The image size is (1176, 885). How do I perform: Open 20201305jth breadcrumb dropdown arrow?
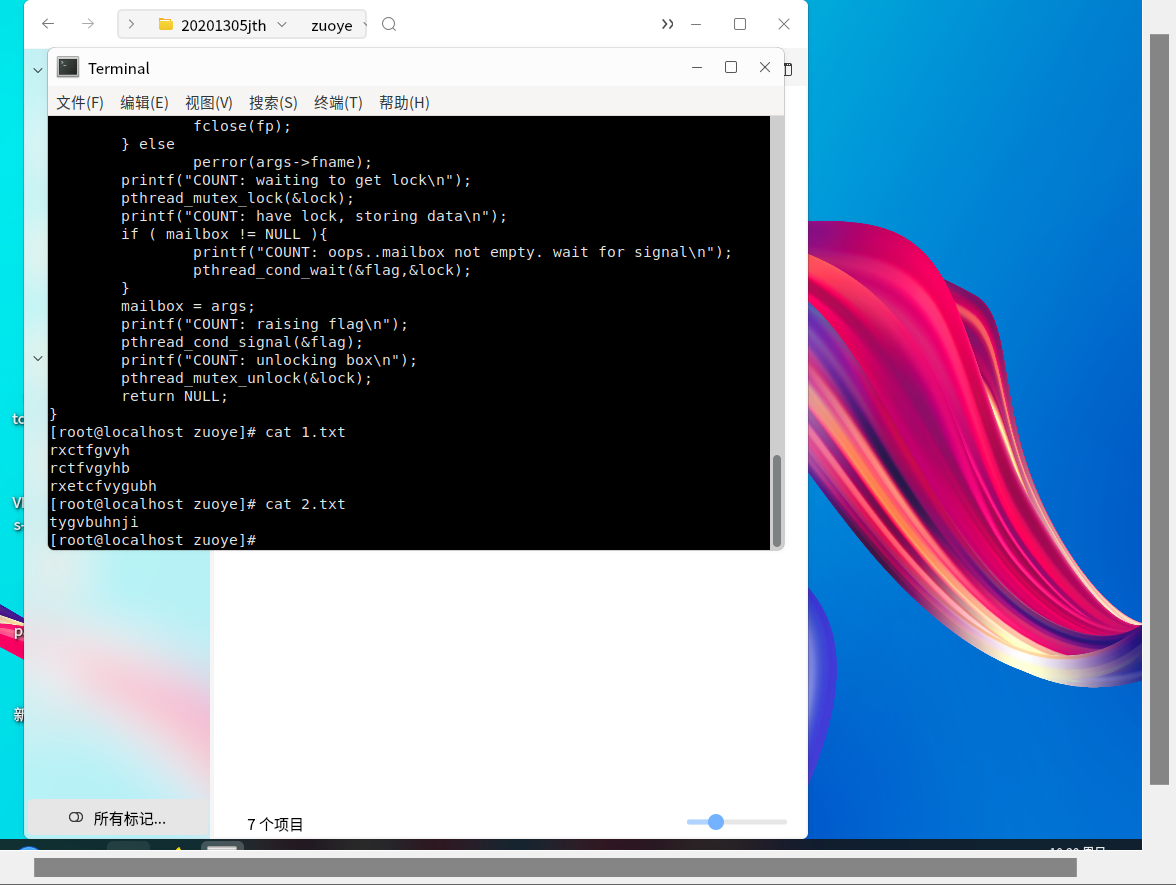pyautogui.click(x=282, y=25)
